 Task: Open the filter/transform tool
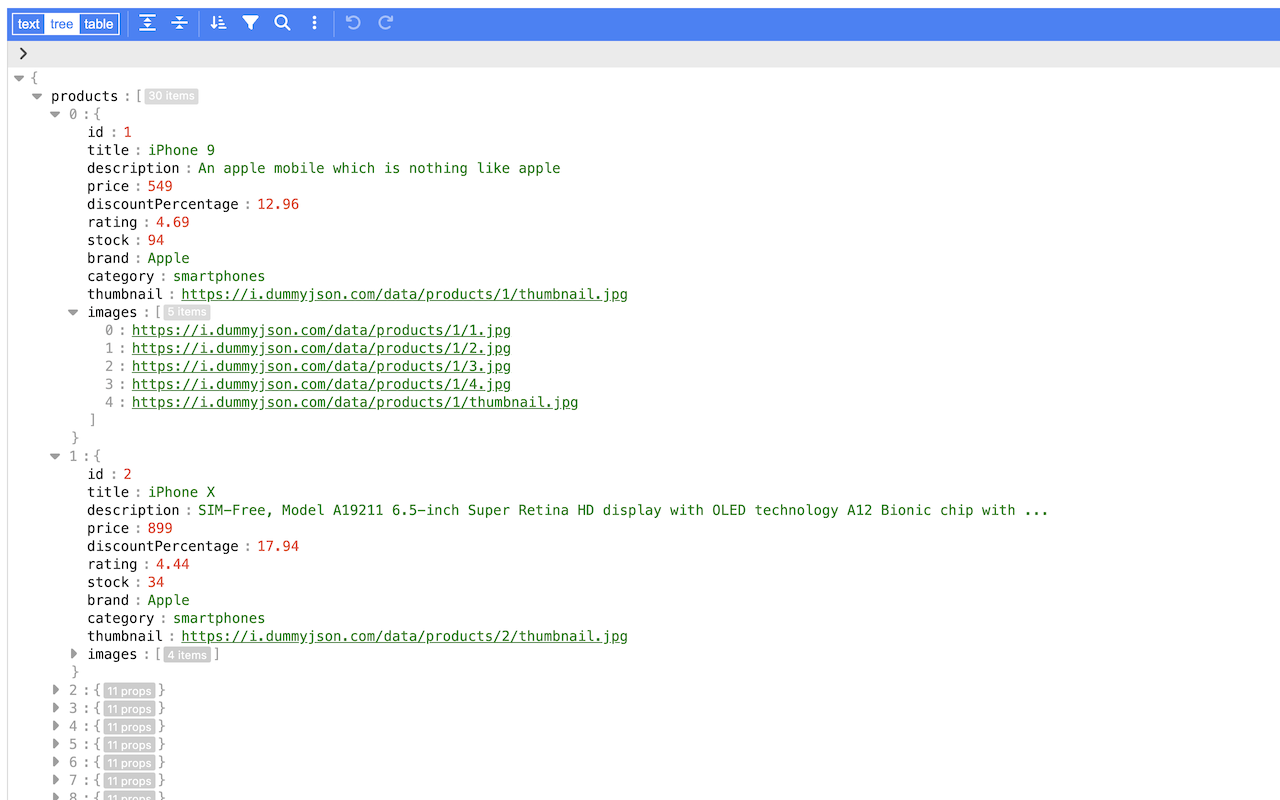click(250, 22)
